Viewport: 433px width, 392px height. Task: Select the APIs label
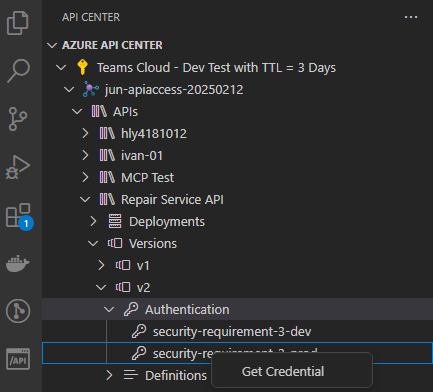click(125, 112)
